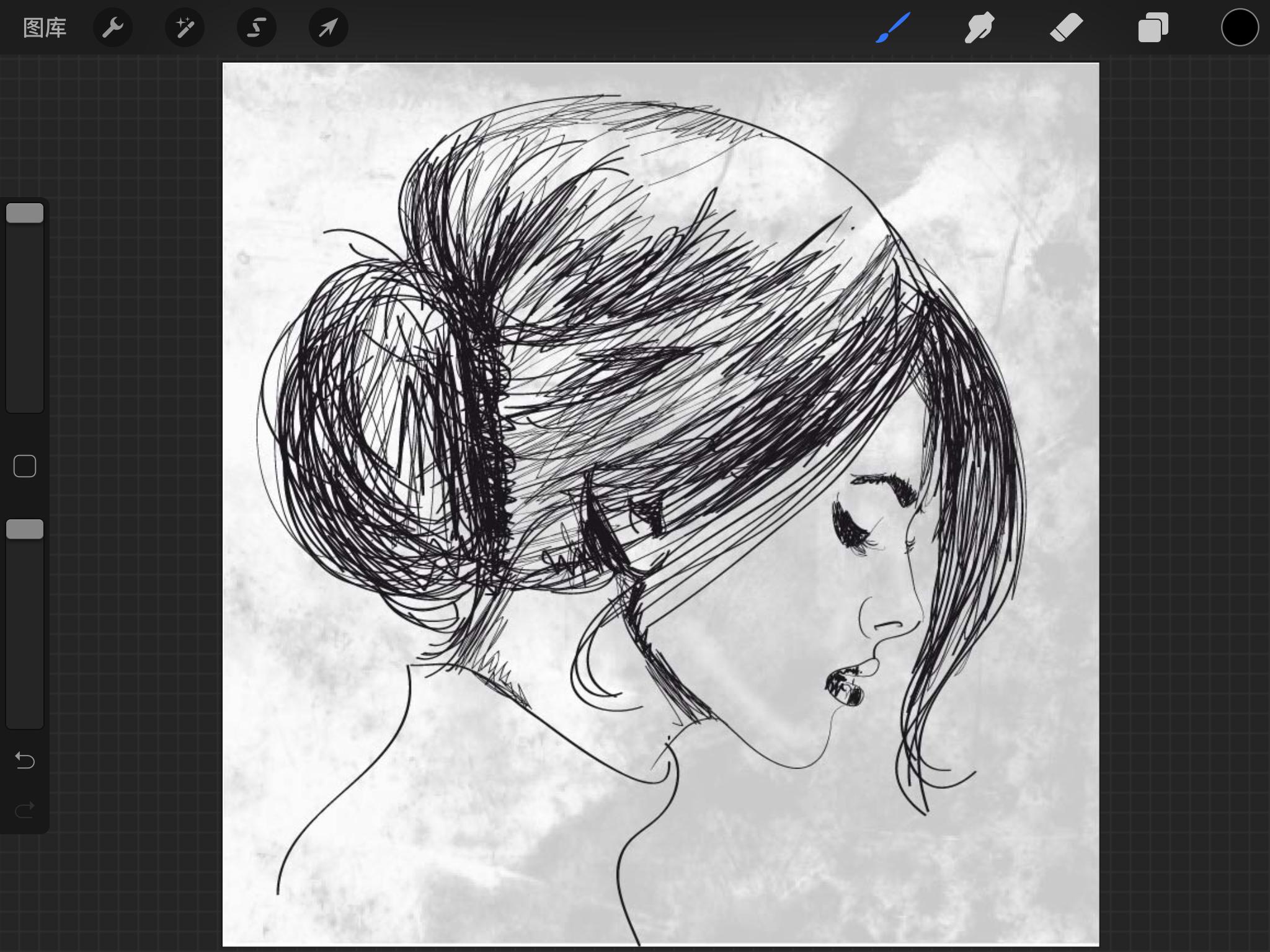
Task: Select the Transform arrow tool
Action: (x=329, y=28)
